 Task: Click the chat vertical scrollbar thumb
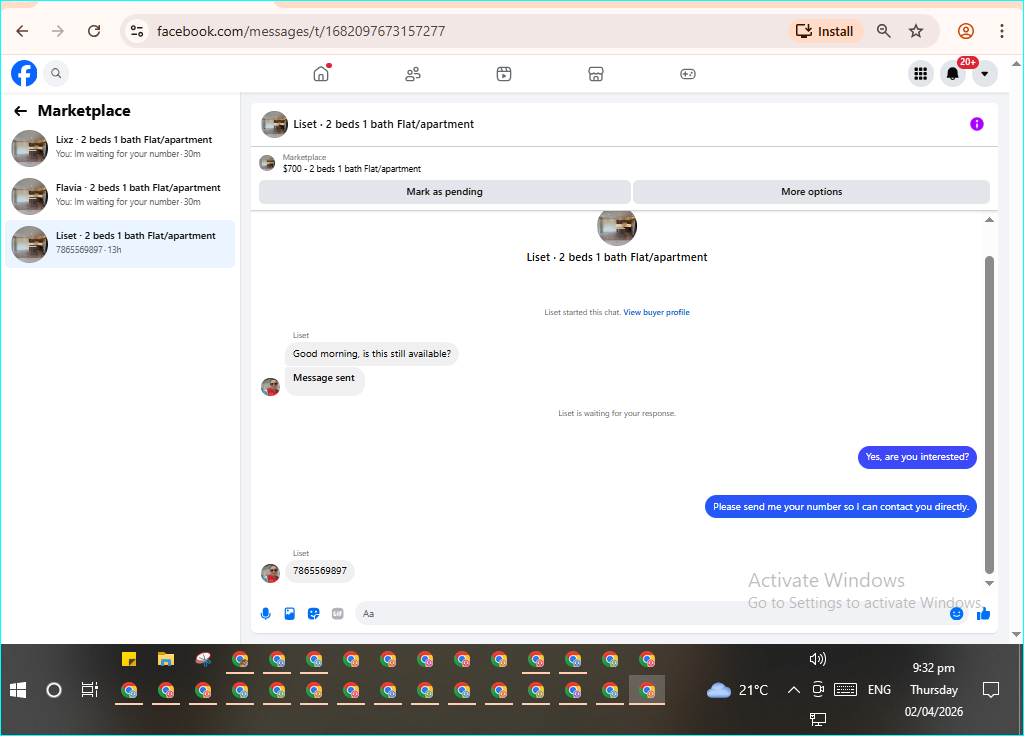pyautogui.click(x=989, y=415)
